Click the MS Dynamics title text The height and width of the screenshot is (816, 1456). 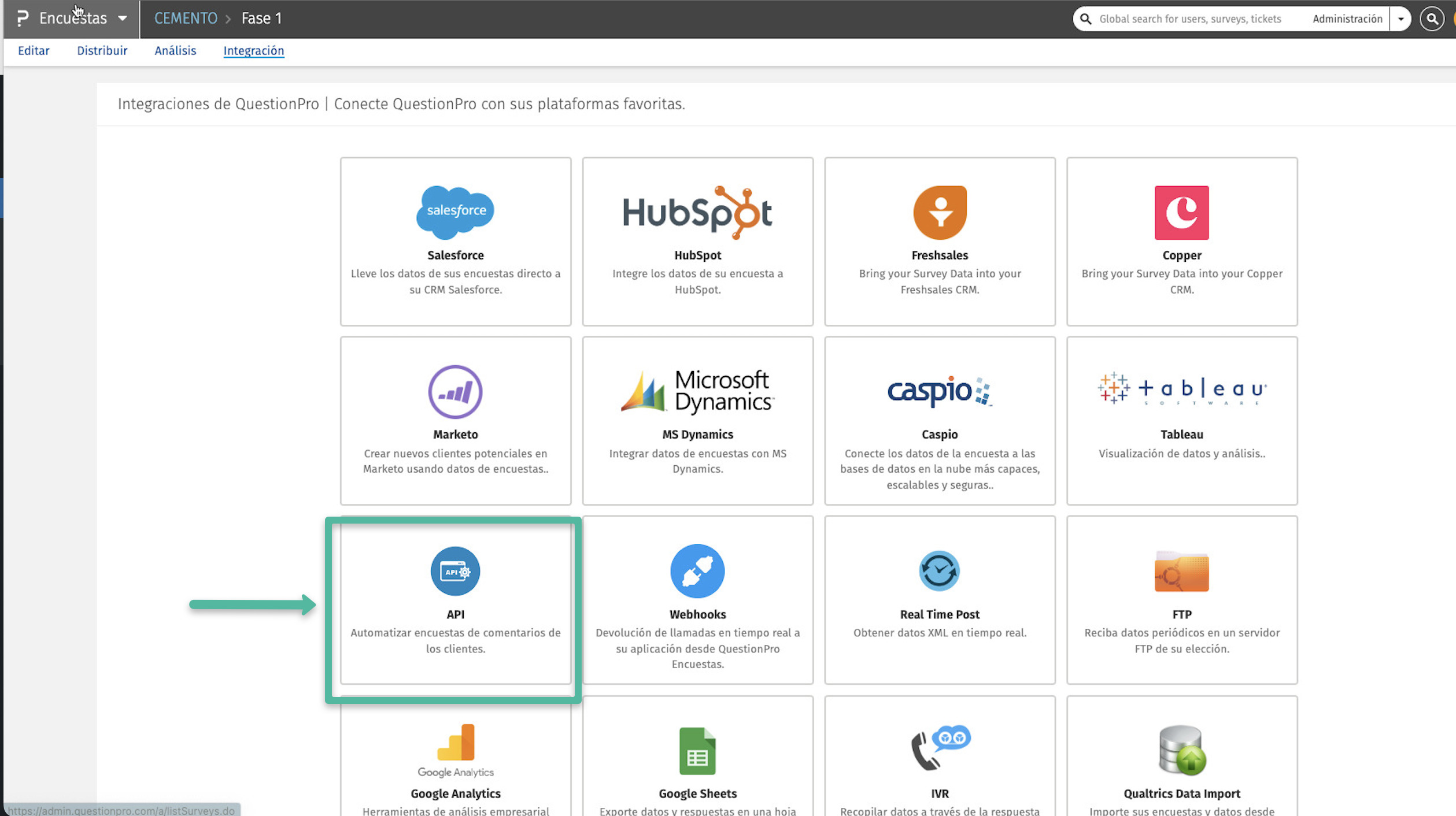pyautogui.click(x=697, y=435)
